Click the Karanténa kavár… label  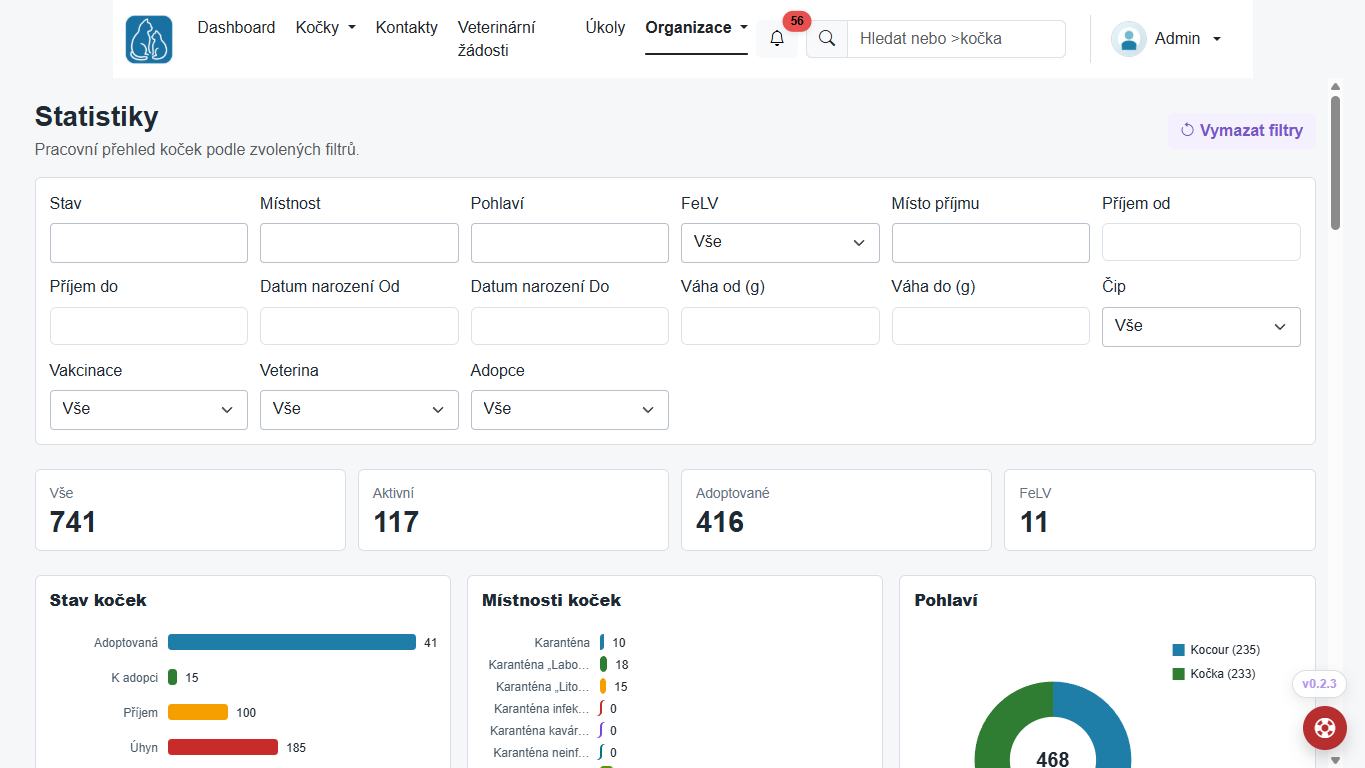point(541,730)
